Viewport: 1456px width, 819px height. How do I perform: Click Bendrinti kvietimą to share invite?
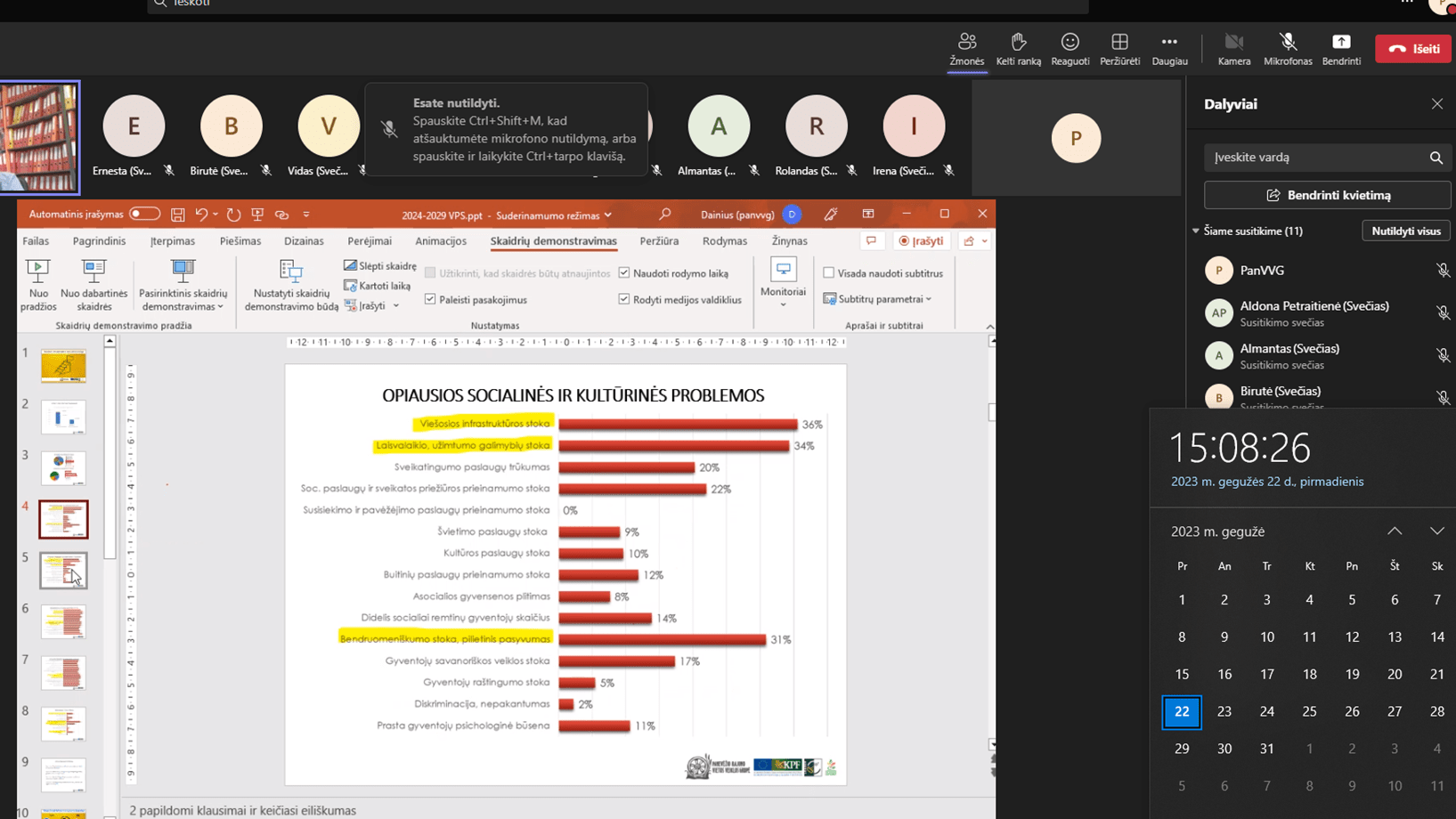(x=1326, y=194)
